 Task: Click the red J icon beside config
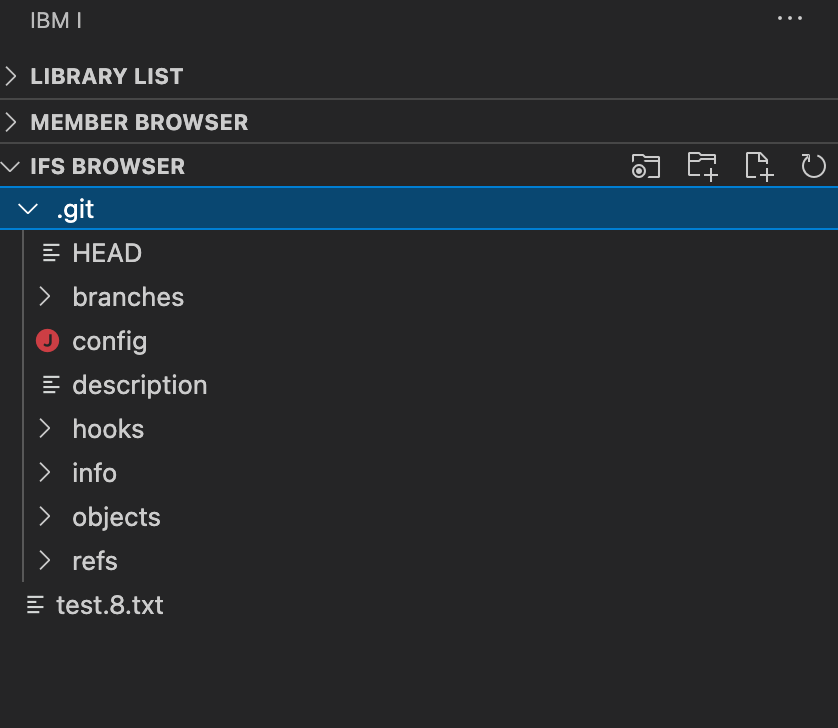coord(48,341)
